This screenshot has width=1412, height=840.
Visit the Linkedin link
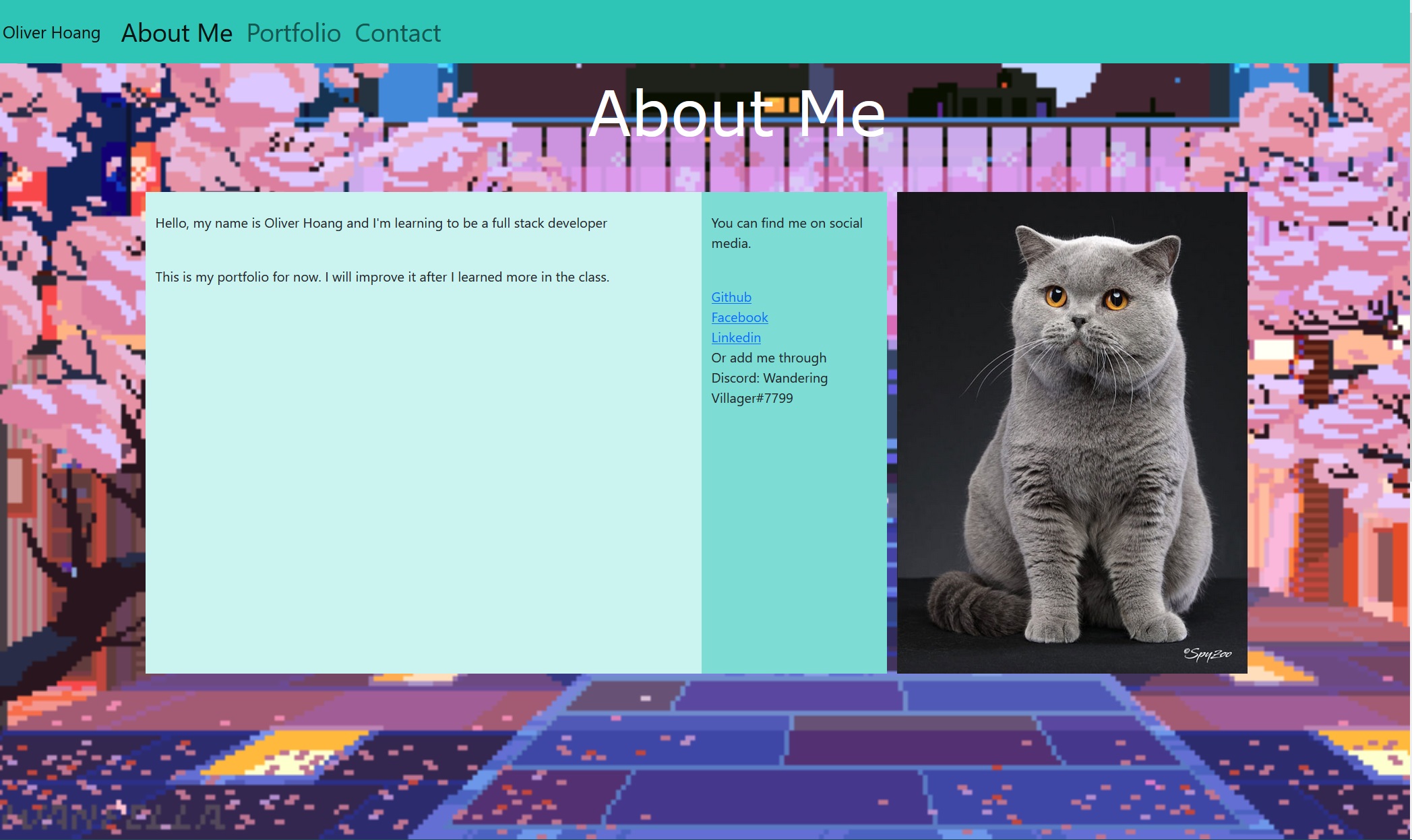click(x=736, y=337)
